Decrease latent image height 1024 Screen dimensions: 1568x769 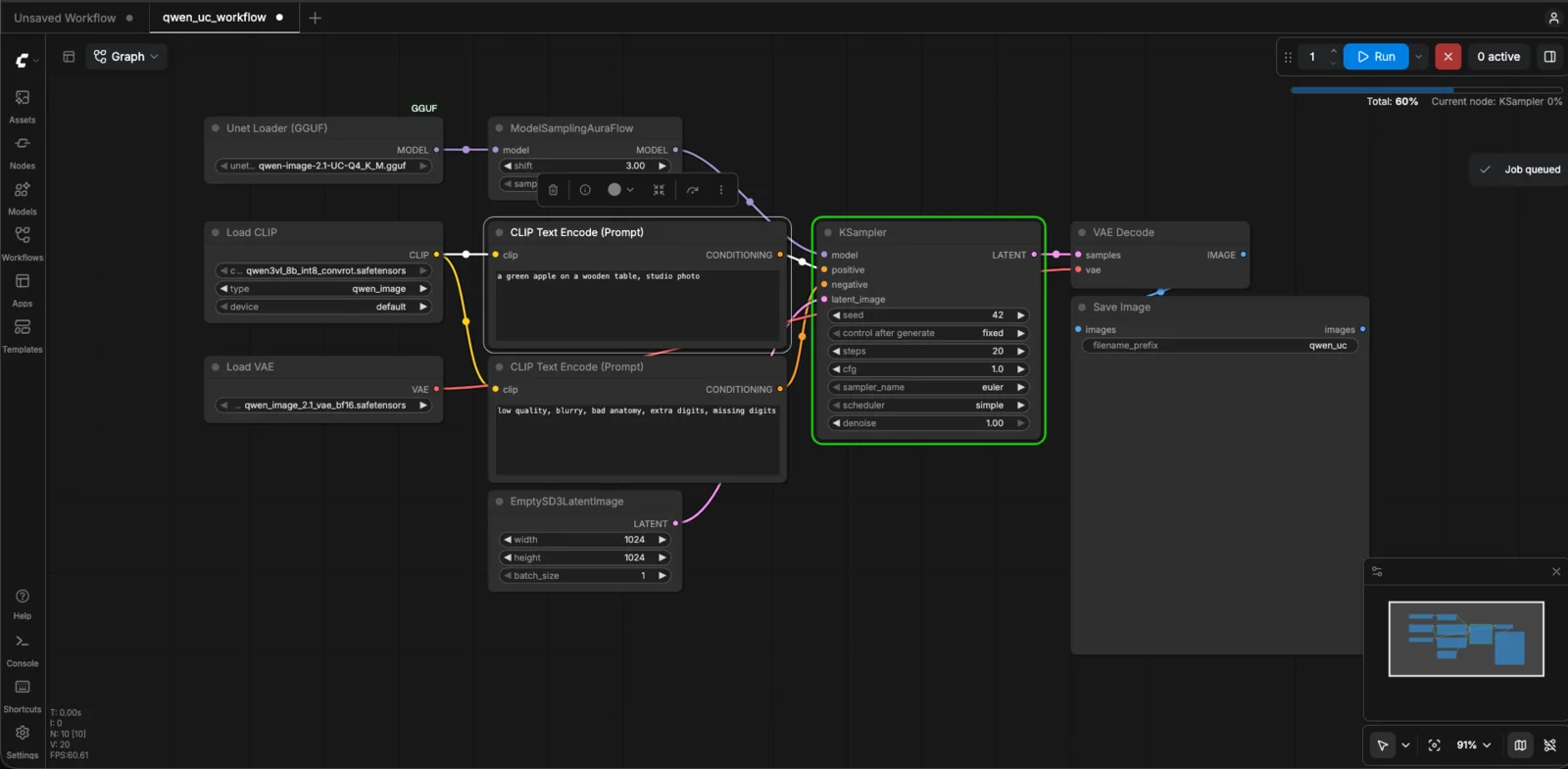pos(508,558)
